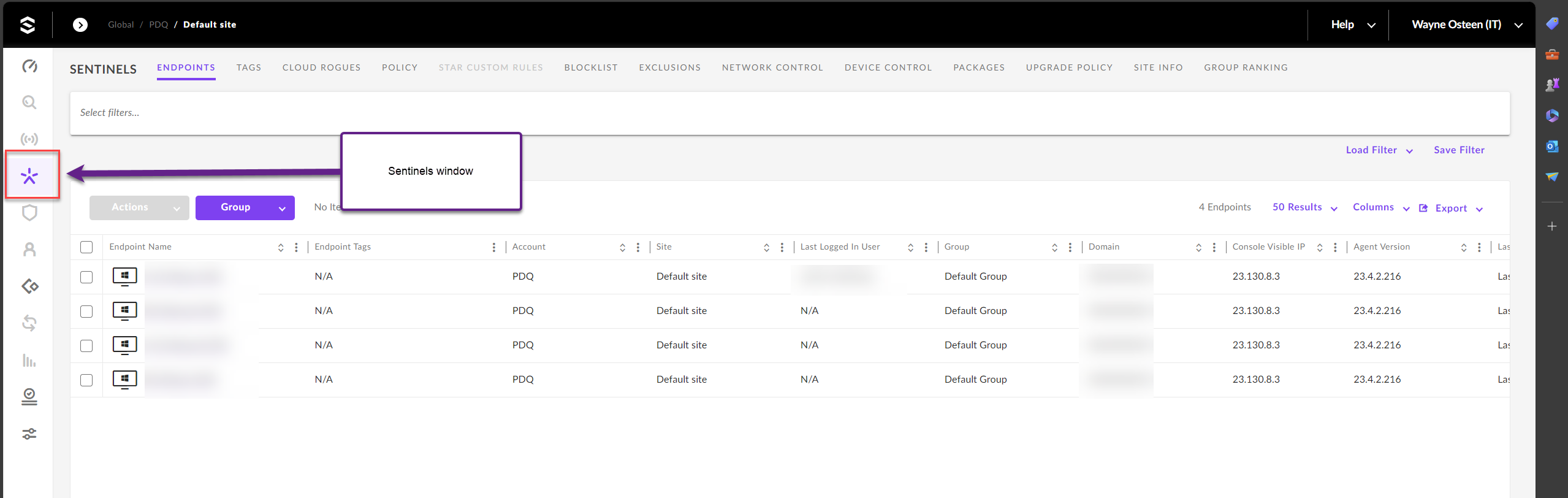Open the 50 Results dropdown
Screen dimensions: 1568x498
point(1304,208)
